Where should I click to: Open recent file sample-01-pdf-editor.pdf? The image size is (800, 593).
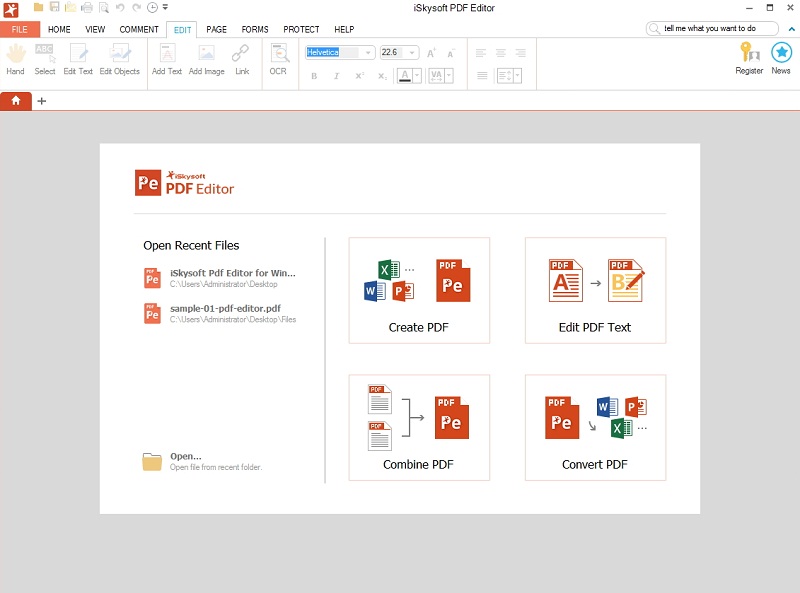[225, 309]
